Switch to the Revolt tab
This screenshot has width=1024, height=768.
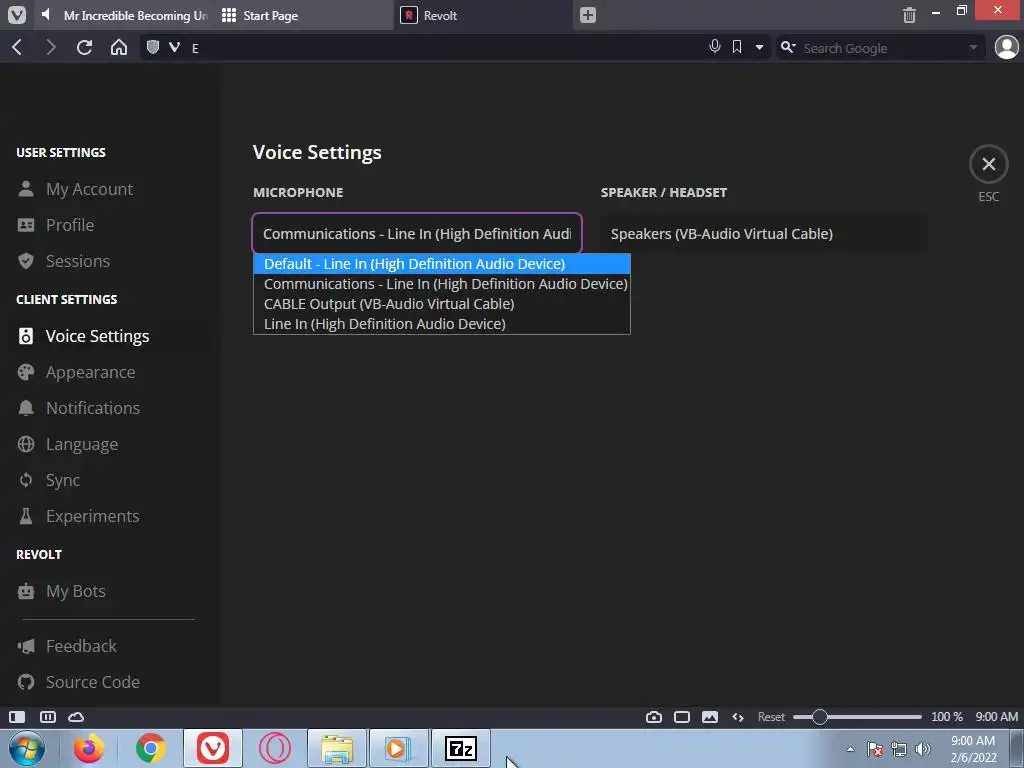click(483, 15)
